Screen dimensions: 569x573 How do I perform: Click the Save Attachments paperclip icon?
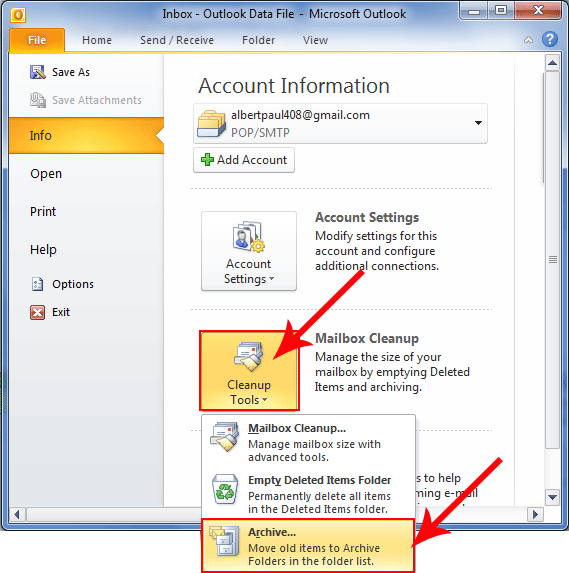point(38,100)
